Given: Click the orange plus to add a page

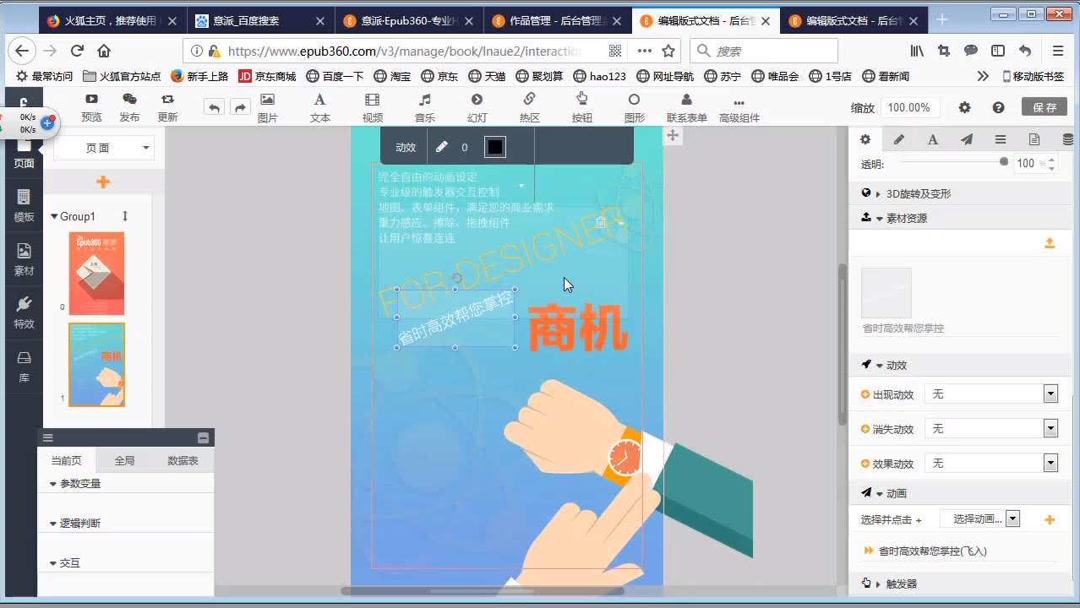Looking at the screenshot, I should pyautogui.click(x=104, y=182).
